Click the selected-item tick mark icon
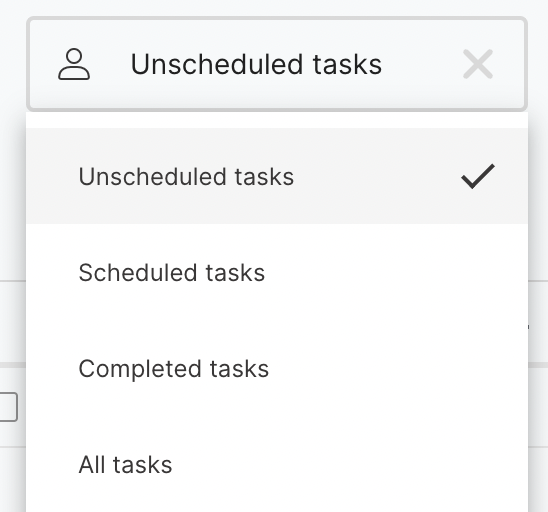The width and height of the screenshot is (548, 512). pyautogui.click(x=478, y=176)
